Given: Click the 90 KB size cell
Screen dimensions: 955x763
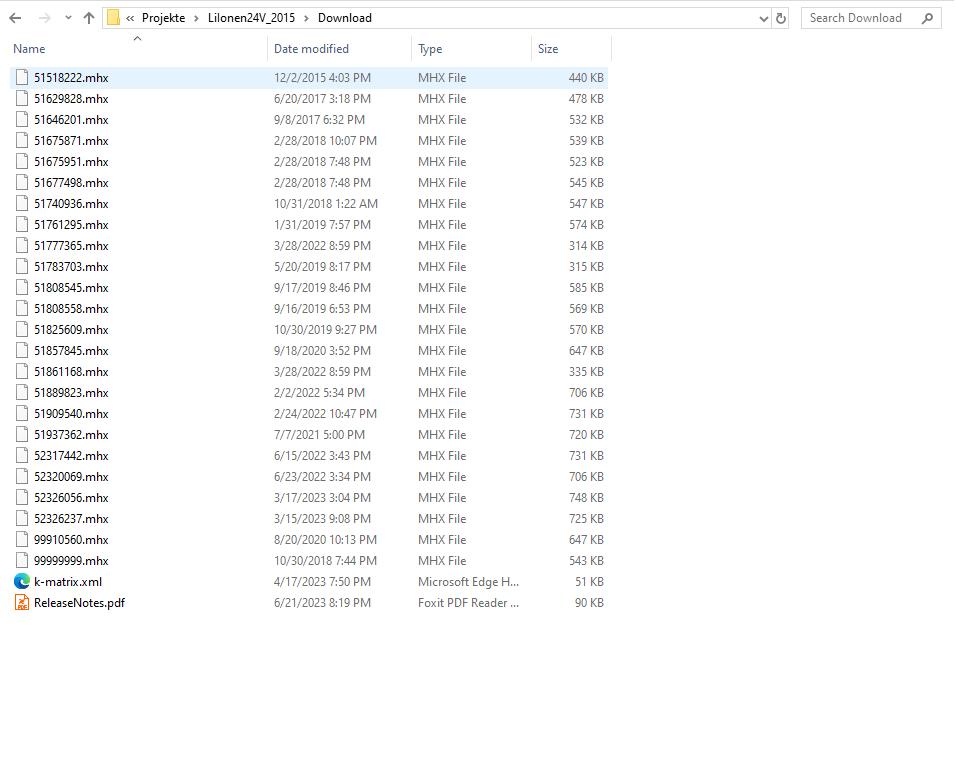Looking at the screenshot, I should [x=589, y=603].
